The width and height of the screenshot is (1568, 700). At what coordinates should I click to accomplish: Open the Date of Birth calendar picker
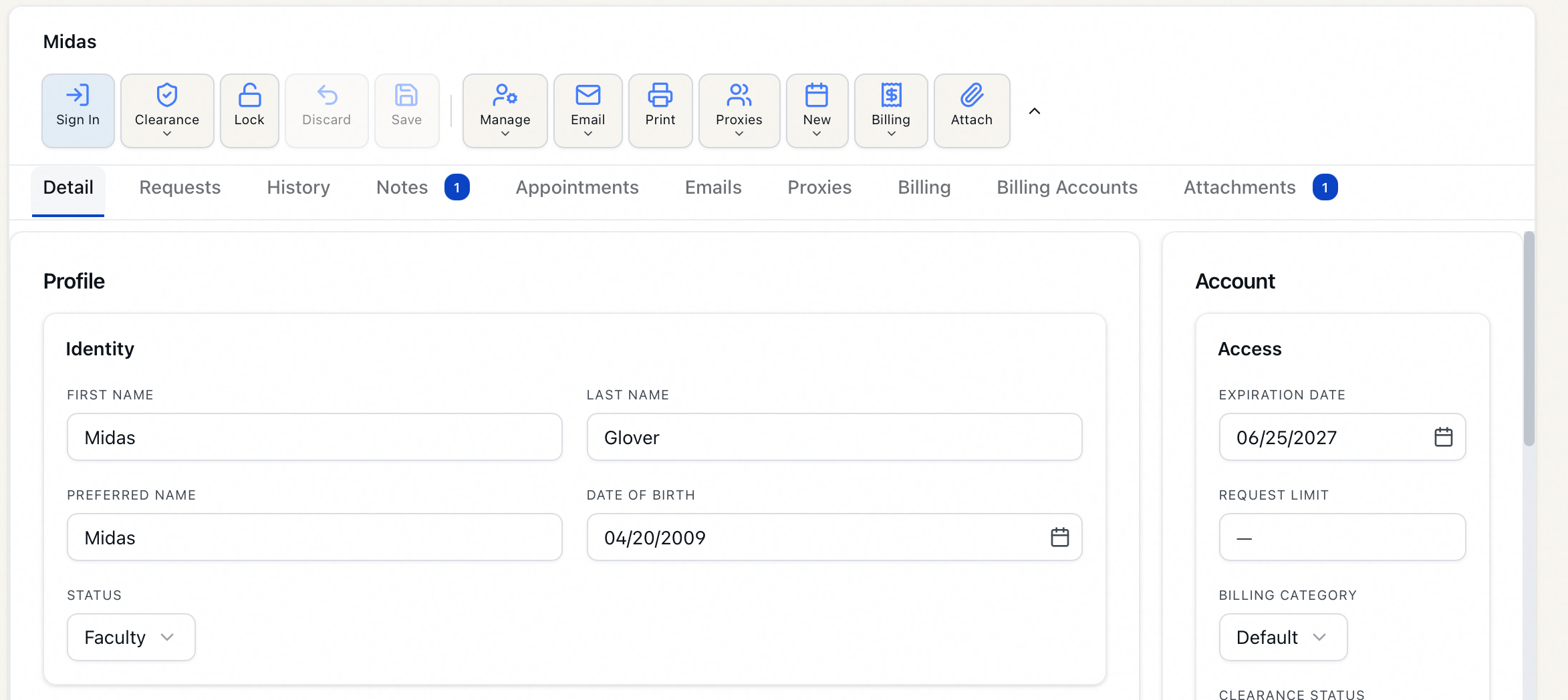1060,537
